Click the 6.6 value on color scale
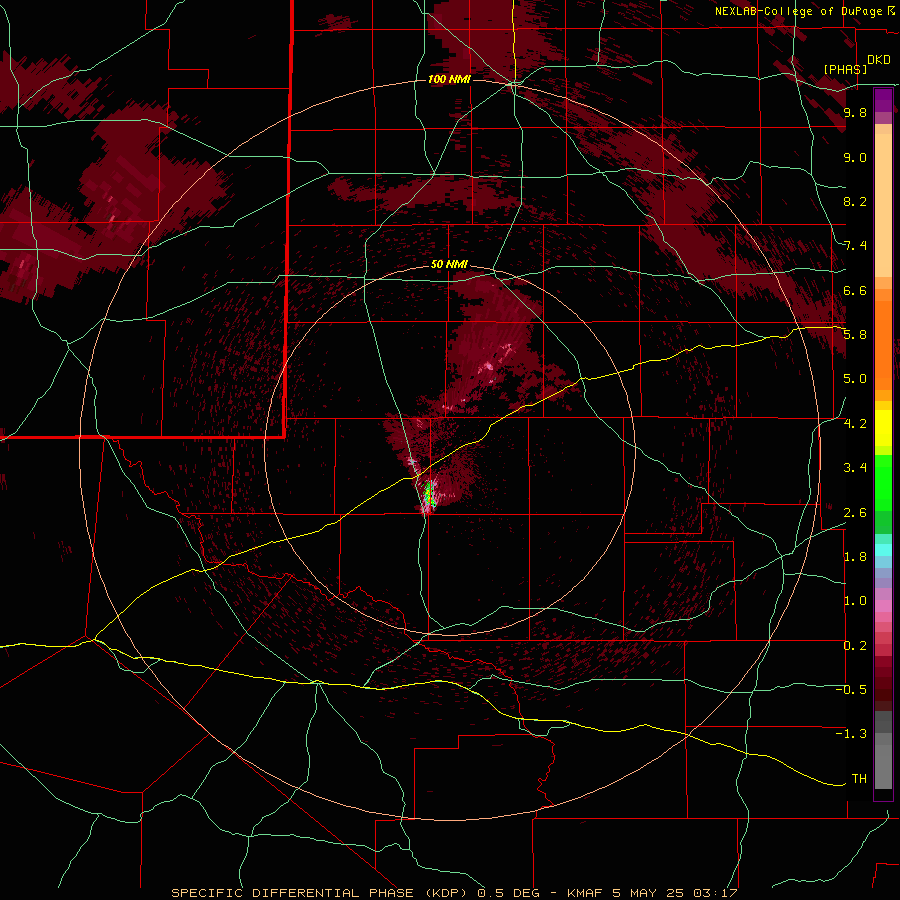The width and height of the screenshot is (900, 900). pyautogui.click(x=855, y=290)
